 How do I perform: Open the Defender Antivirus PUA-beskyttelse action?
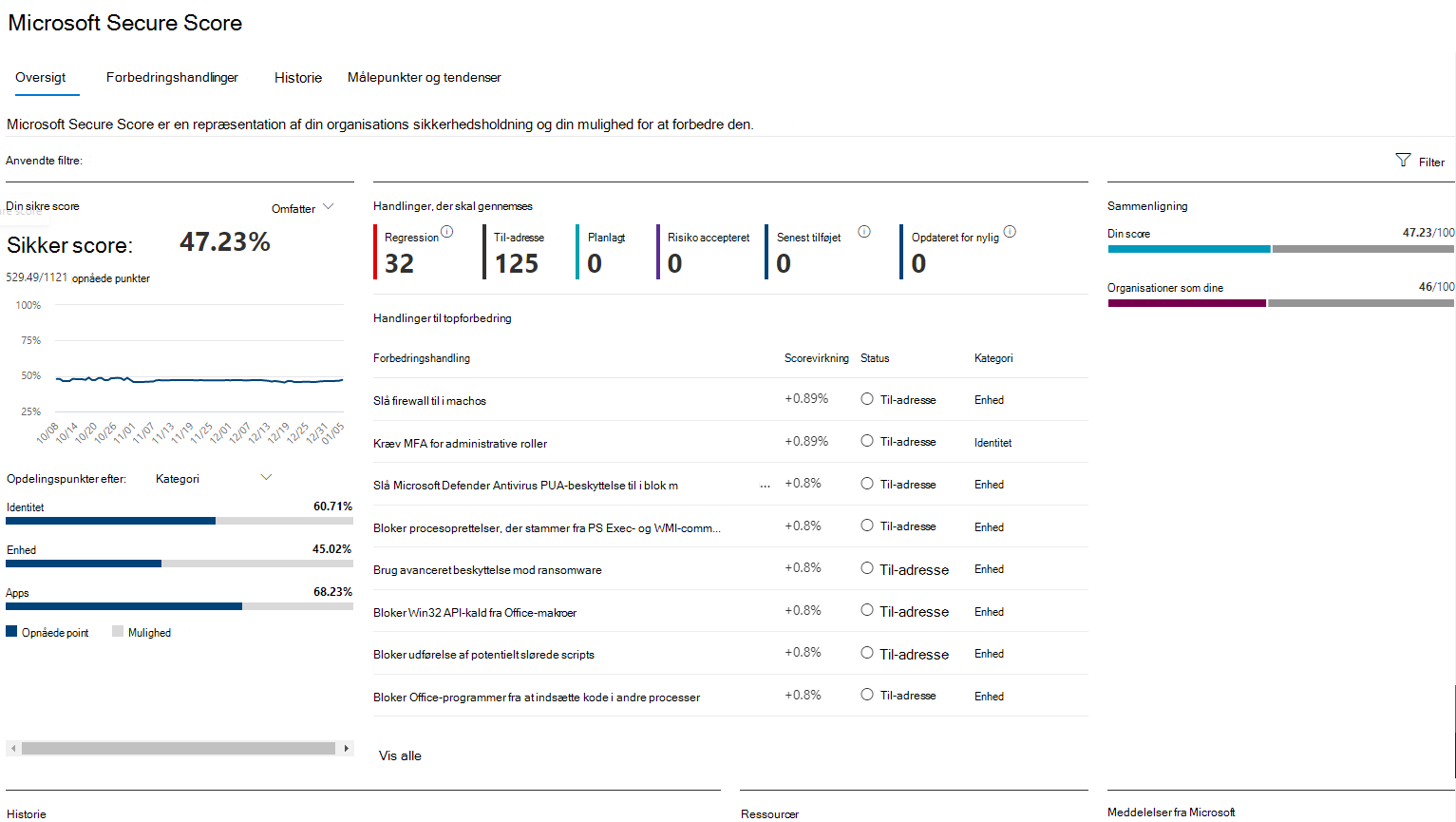pos(525,486)
